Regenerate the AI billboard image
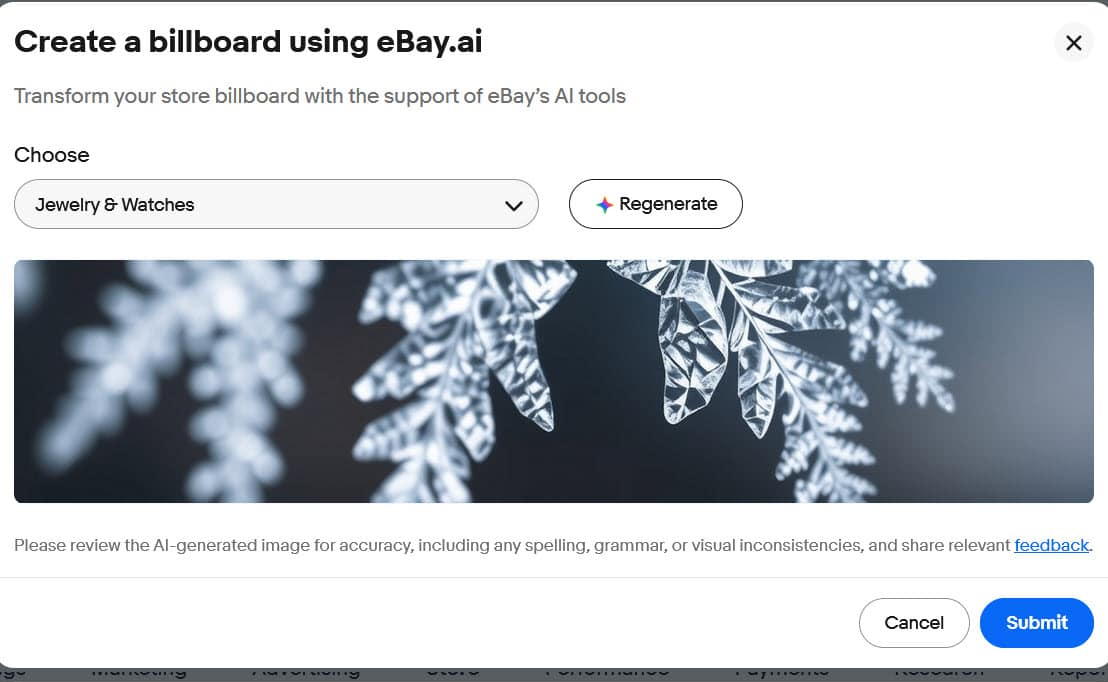Screen dimensions: 1108x682 tap(656, 204)
